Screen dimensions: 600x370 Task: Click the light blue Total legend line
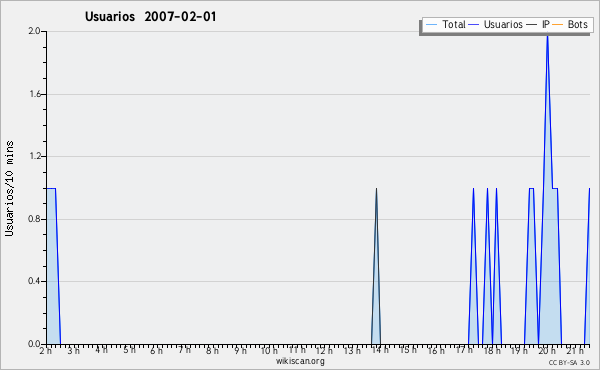(x=431, y=25)
